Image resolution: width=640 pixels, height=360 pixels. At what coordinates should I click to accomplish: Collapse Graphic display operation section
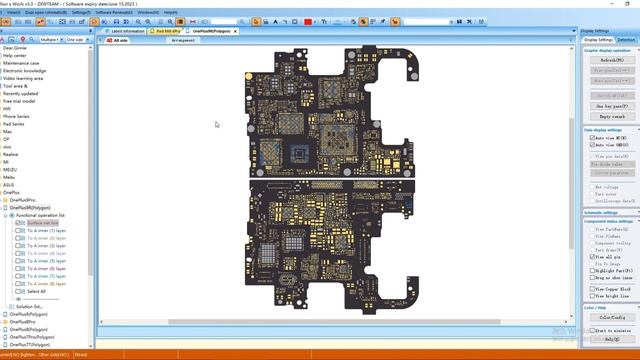638,50
